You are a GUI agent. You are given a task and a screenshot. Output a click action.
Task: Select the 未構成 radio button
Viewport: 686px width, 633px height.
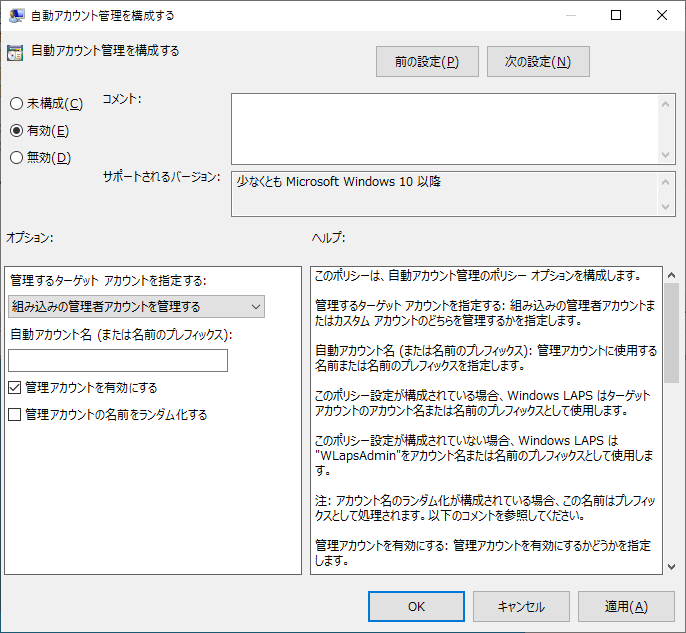16,104
